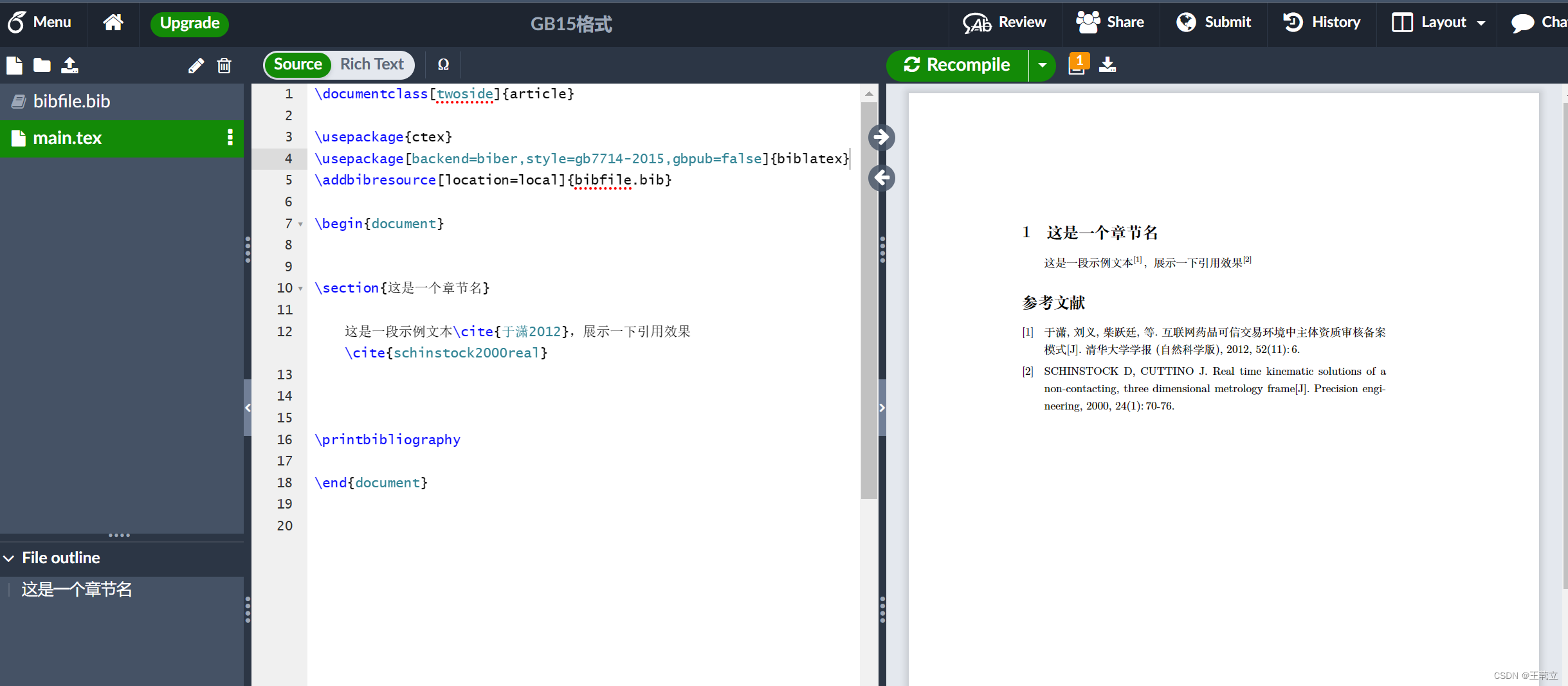The height and width of the screenshot is (686, 1568).
Task: Create a new file
Action: [x=14, y=65]
